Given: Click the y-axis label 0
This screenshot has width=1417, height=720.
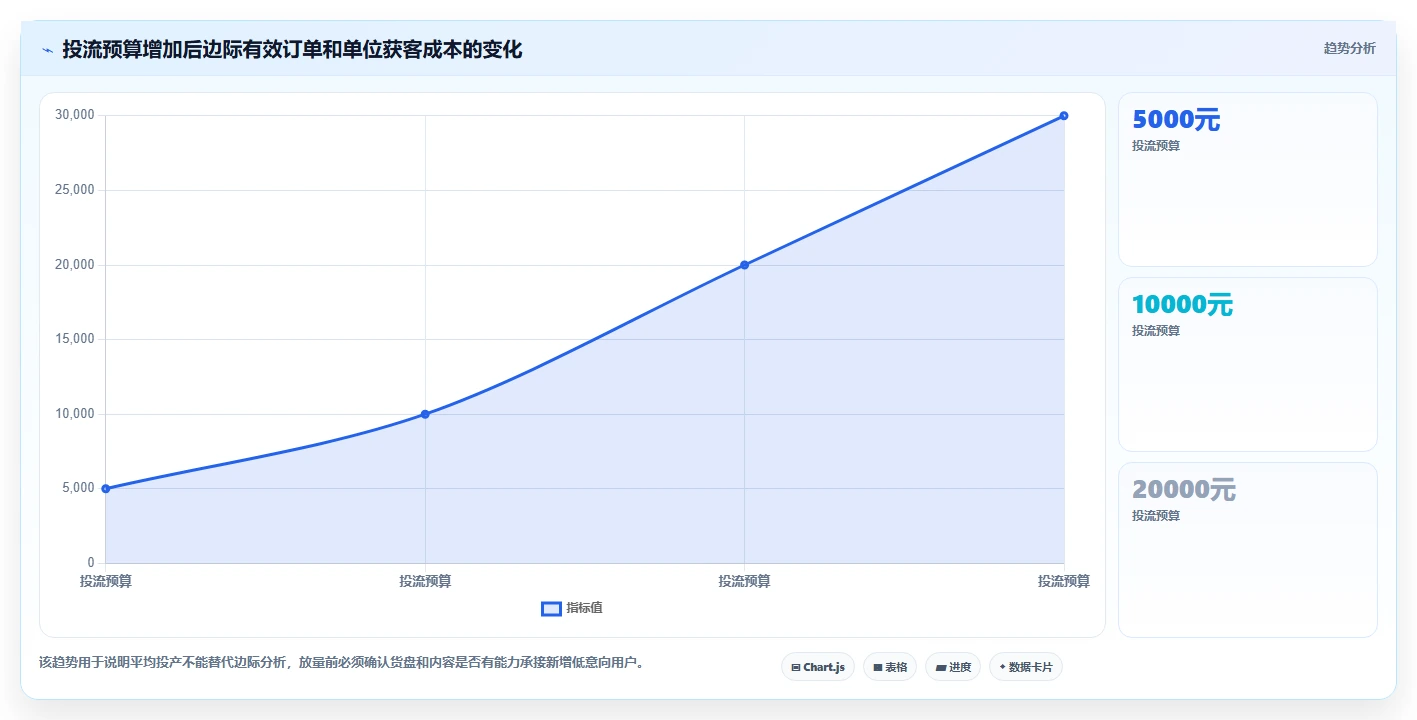Looking at the screenshot, I should coord(90,563).
